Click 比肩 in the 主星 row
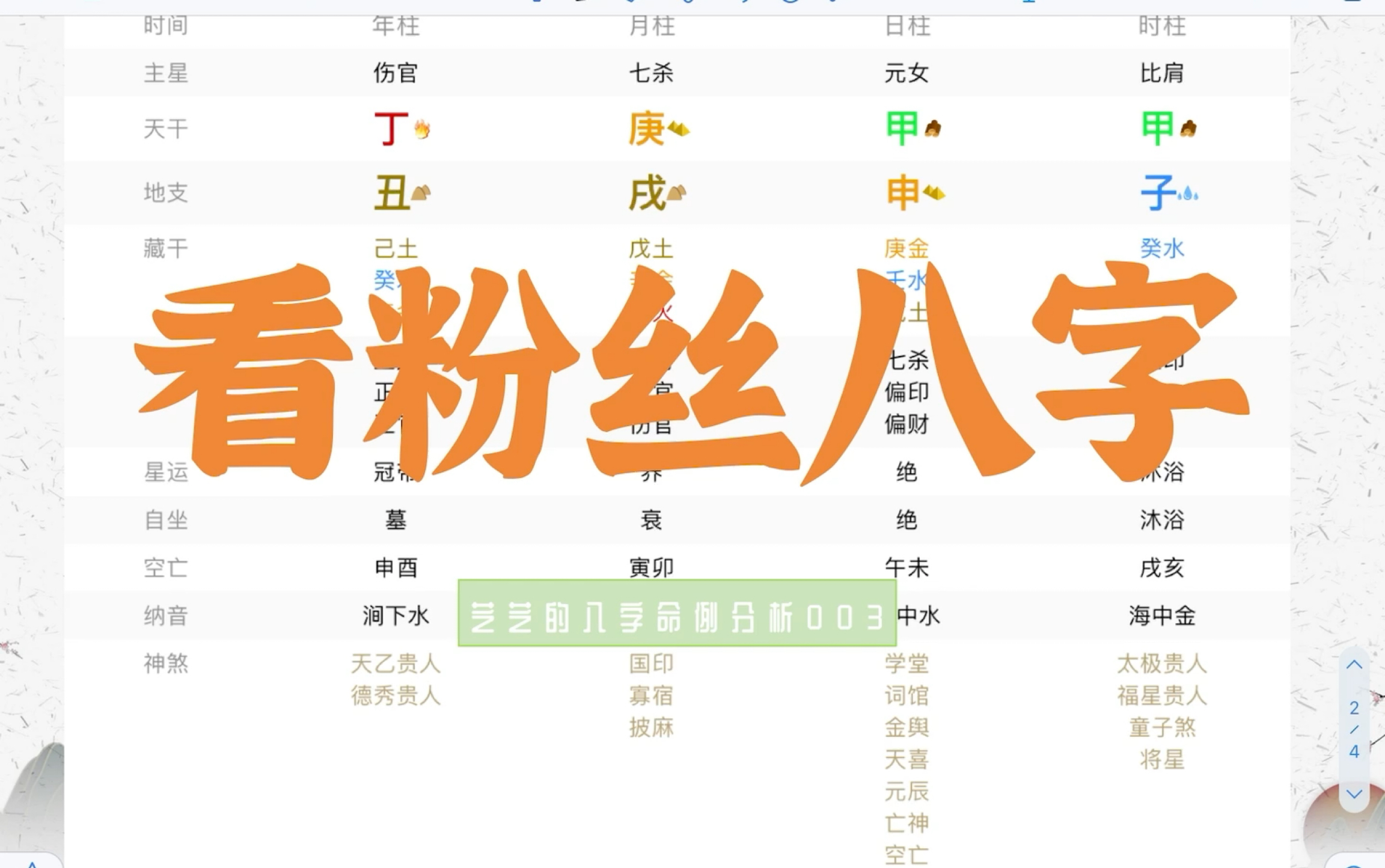Viewport: 1385px width, 868px height. (1162, 73)
